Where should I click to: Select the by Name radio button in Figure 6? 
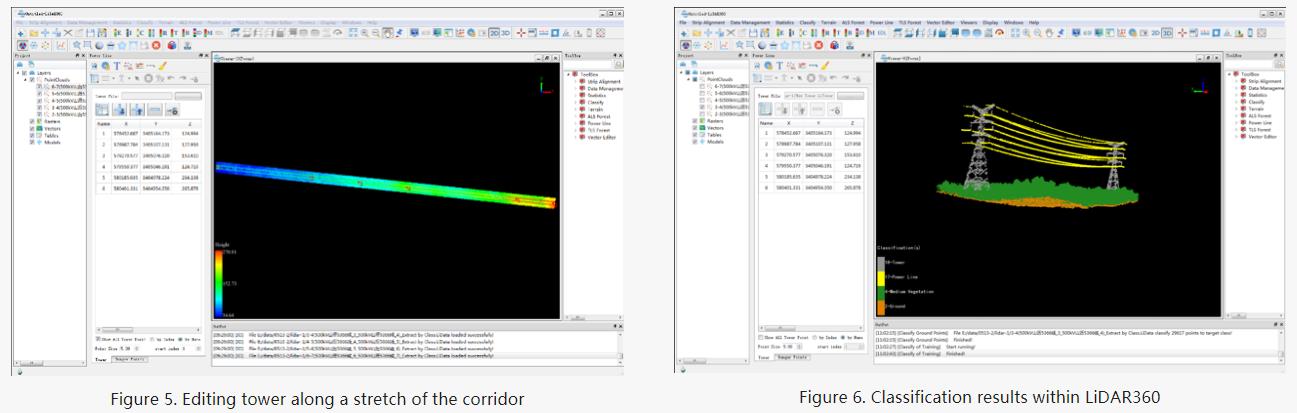pos(843,337)
